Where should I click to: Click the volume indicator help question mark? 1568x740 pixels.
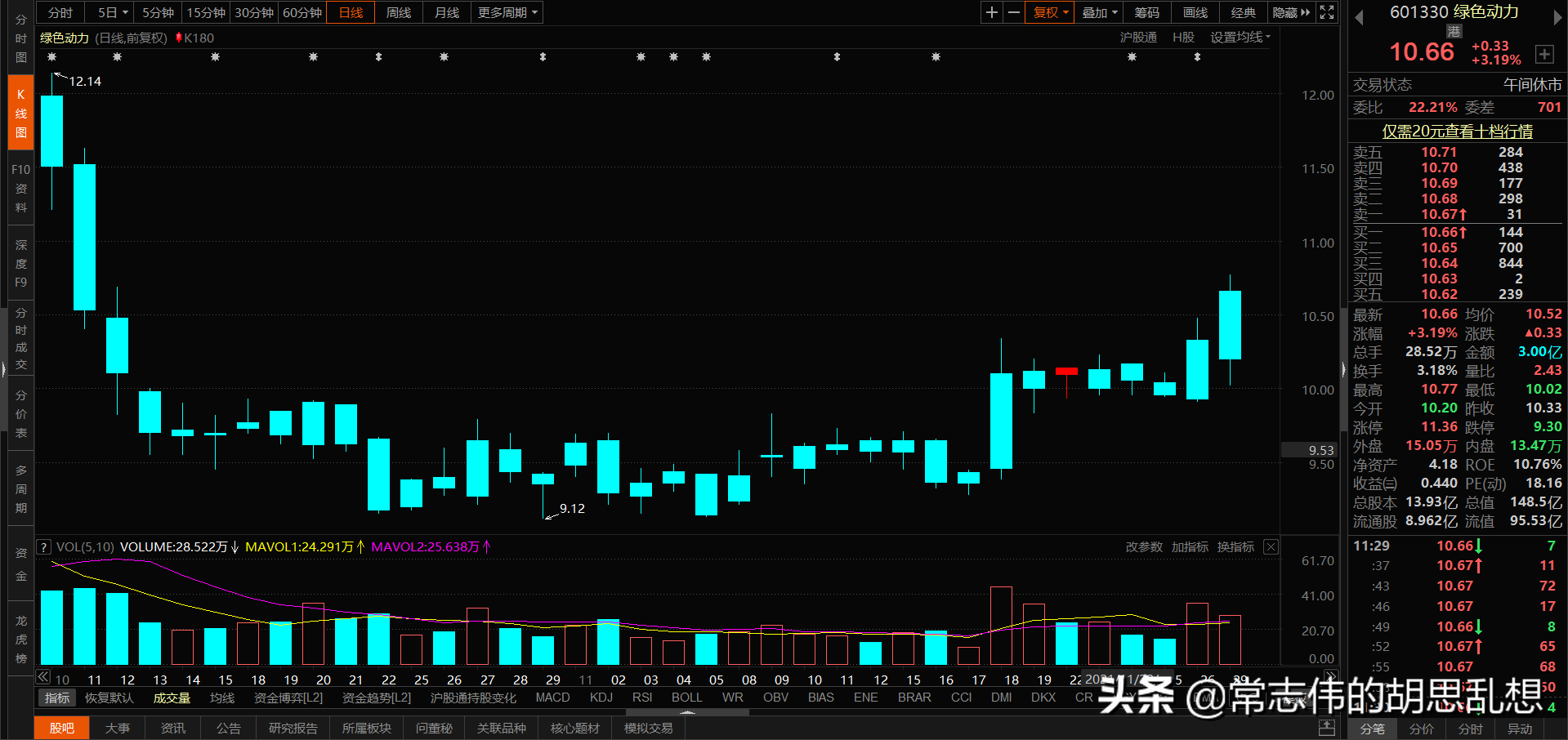click(42, 546)
